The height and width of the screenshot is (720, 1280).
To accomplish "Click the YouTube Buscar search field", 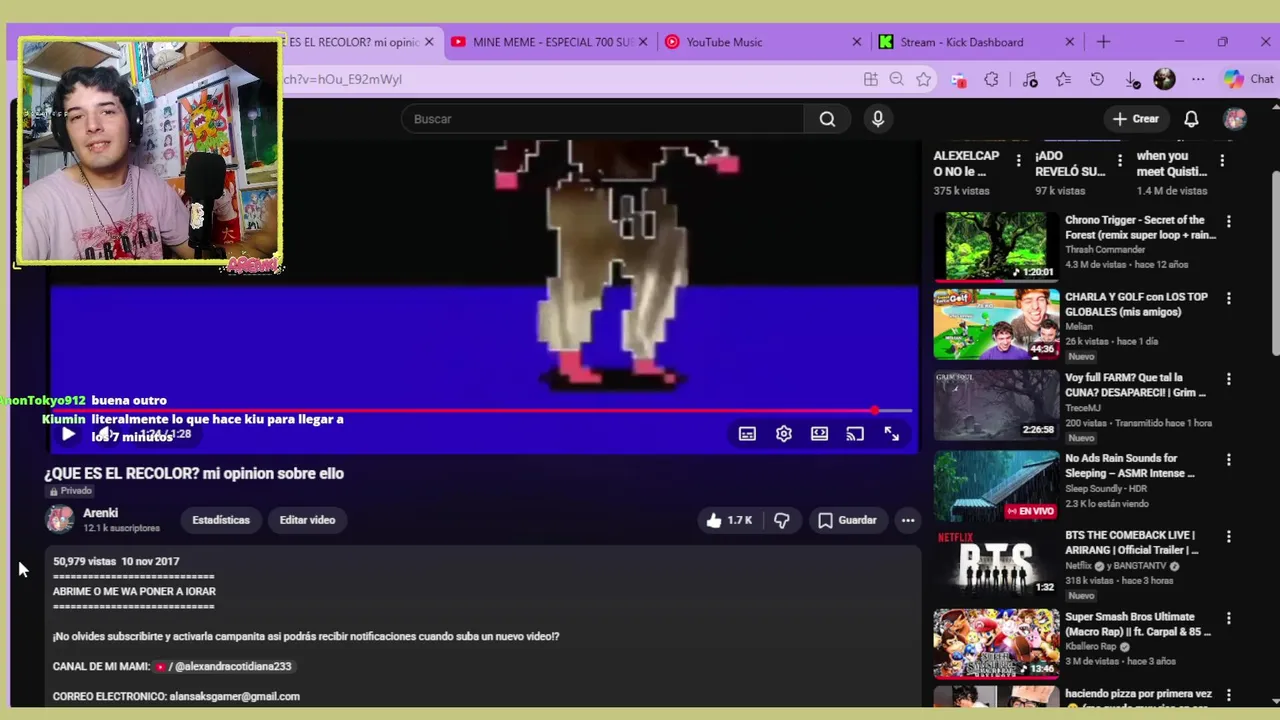I will point(603,119).
